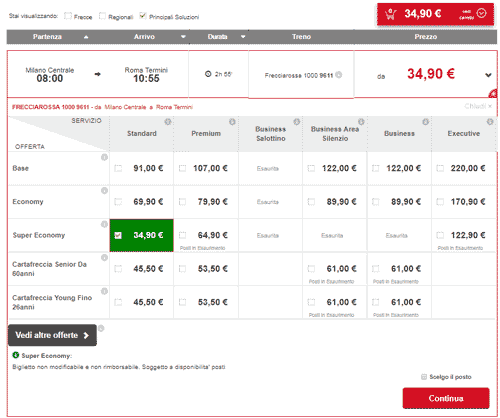Select Young Business Area Silenzio 61,00 €
500x418 pixels.
(311, 303)
